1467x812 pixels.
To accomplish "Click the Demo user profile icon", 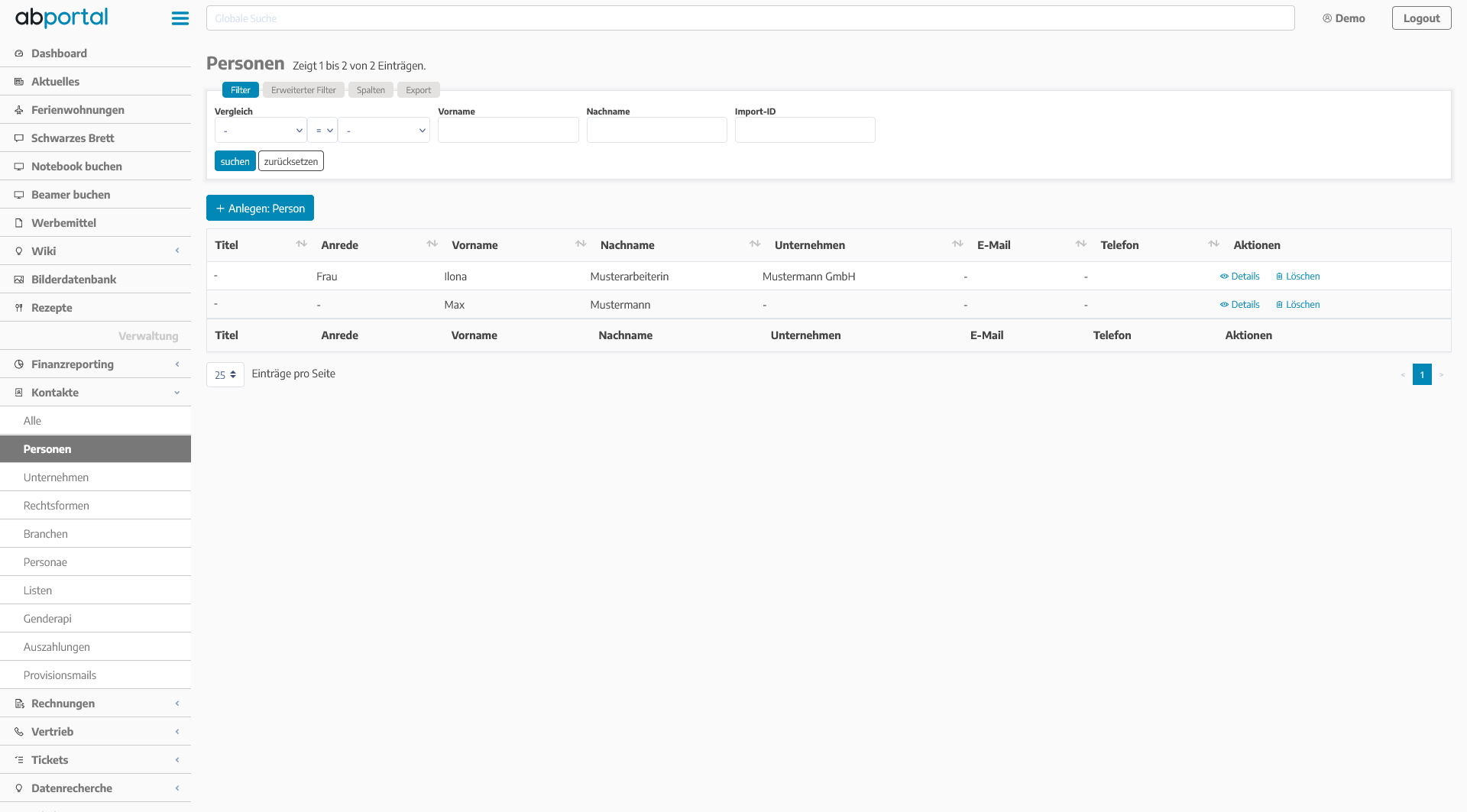I will pyautogui.click(x=1327, y=18).
